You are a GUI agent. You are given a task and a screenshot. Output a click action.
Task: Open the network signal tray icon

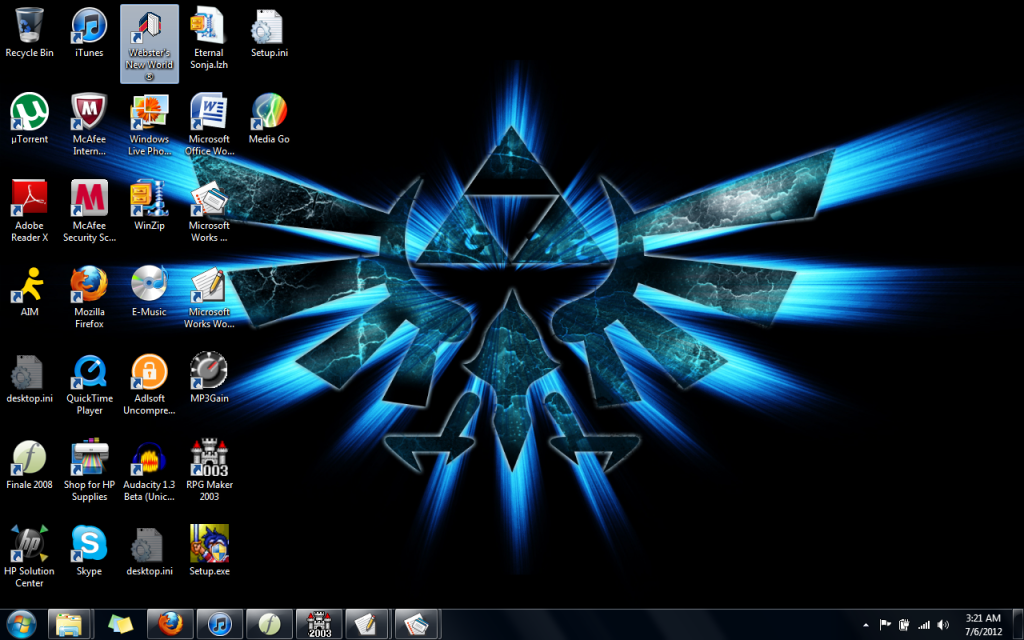(923, 625)
